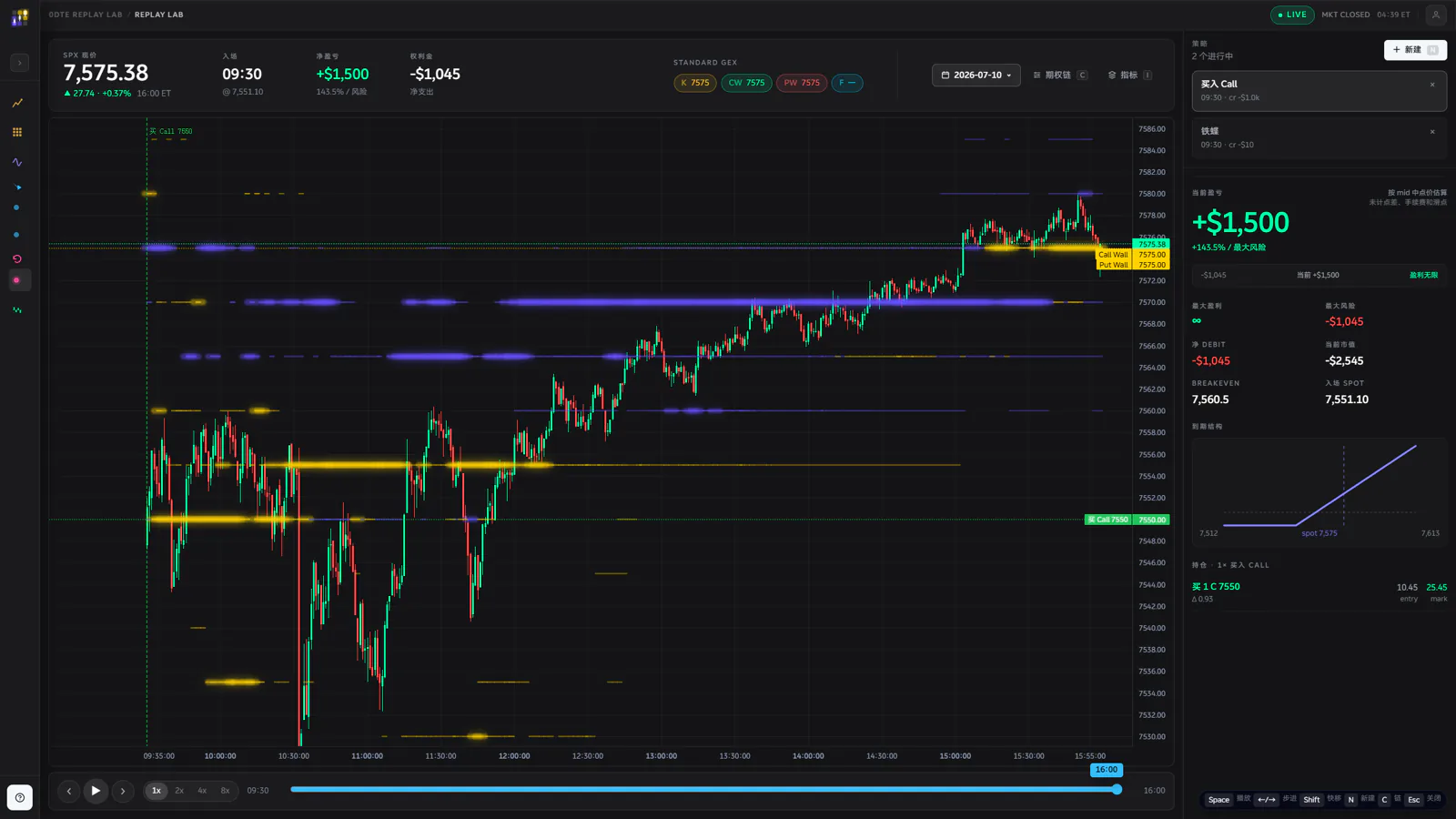The image size is (1456, 819).
Task: Open the 指标 indicators panel
Action: [x=1130, y=75]
